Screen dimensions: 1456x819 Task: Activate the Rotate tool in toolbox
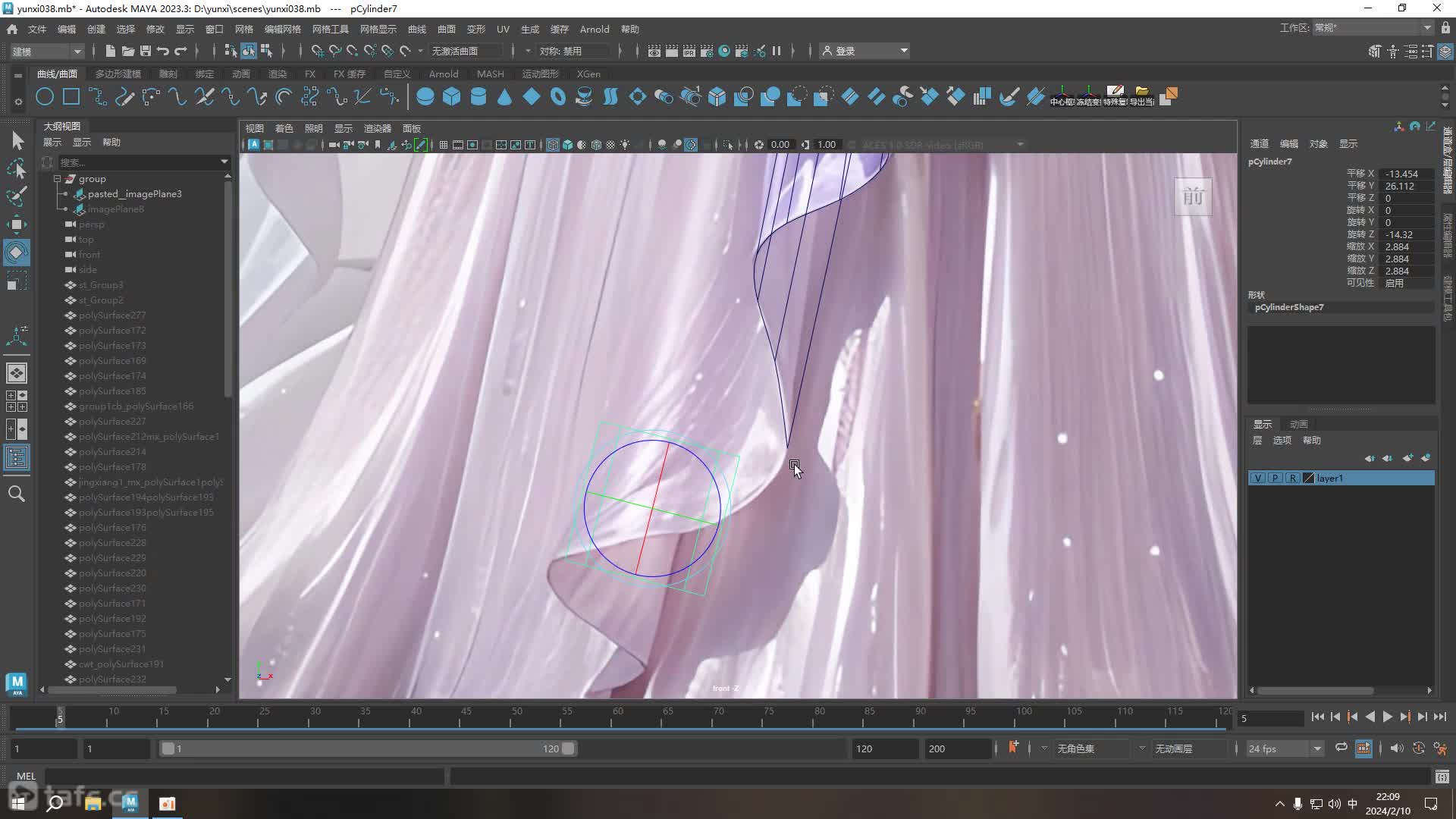pos(17,253)
